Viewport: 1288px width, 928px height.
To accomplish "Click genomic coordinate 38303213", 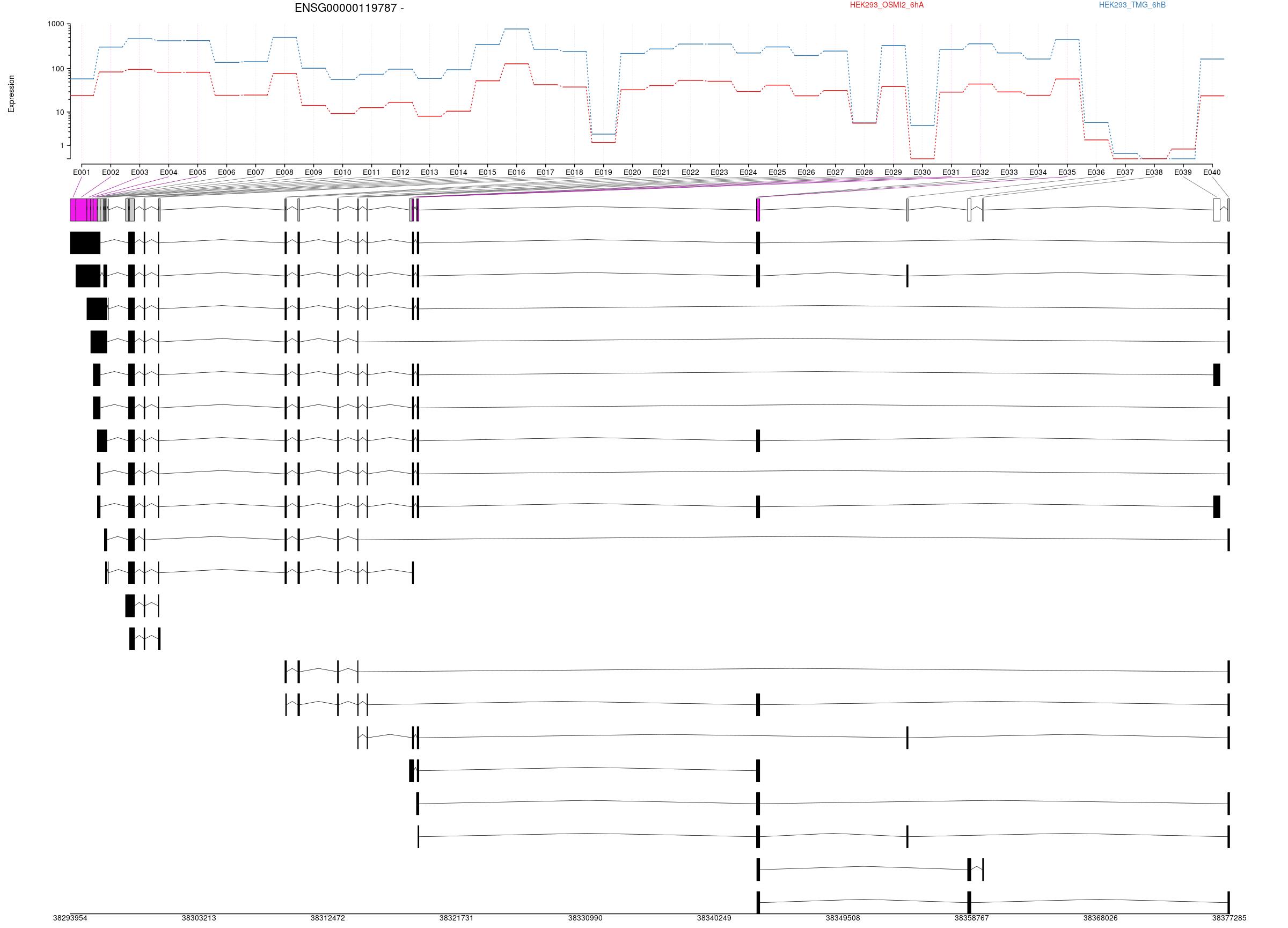I will point(199,918).
